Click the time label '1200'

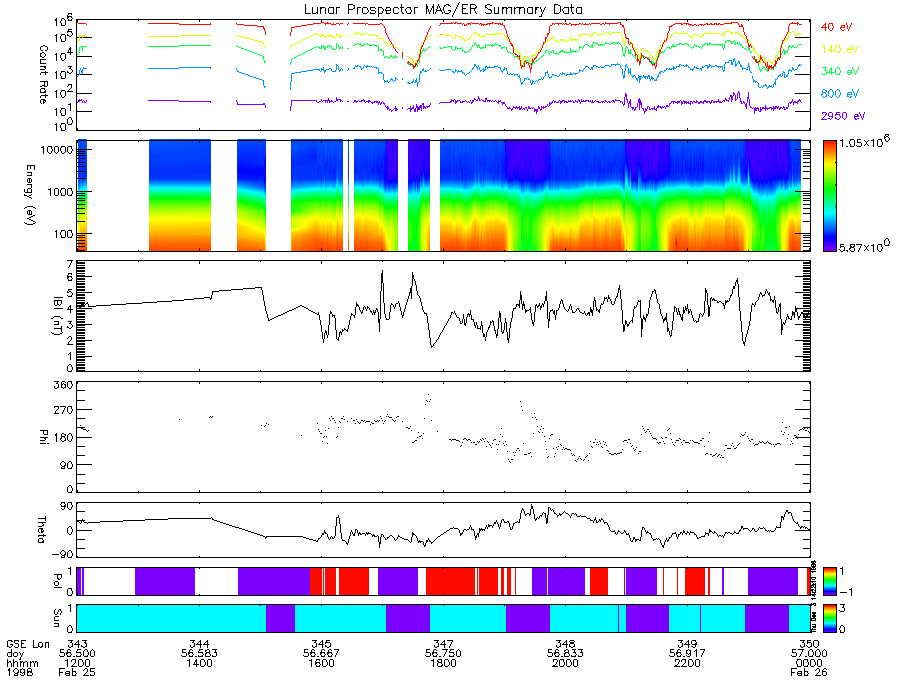77,663
